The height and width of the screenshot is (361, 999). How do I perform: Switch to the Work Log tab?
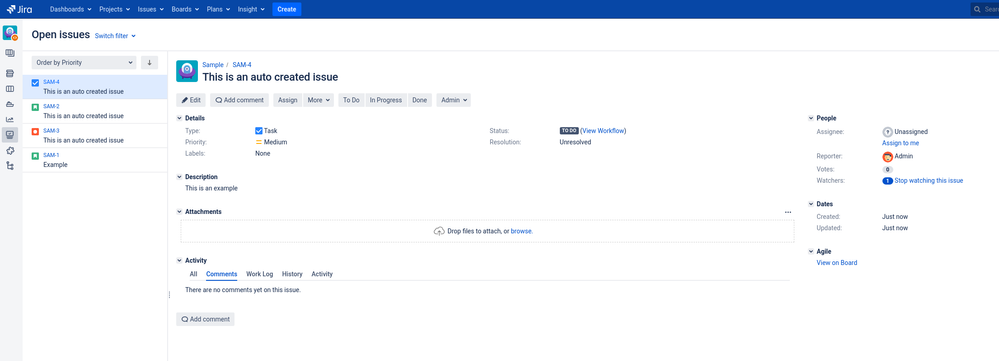pos(259,274)
